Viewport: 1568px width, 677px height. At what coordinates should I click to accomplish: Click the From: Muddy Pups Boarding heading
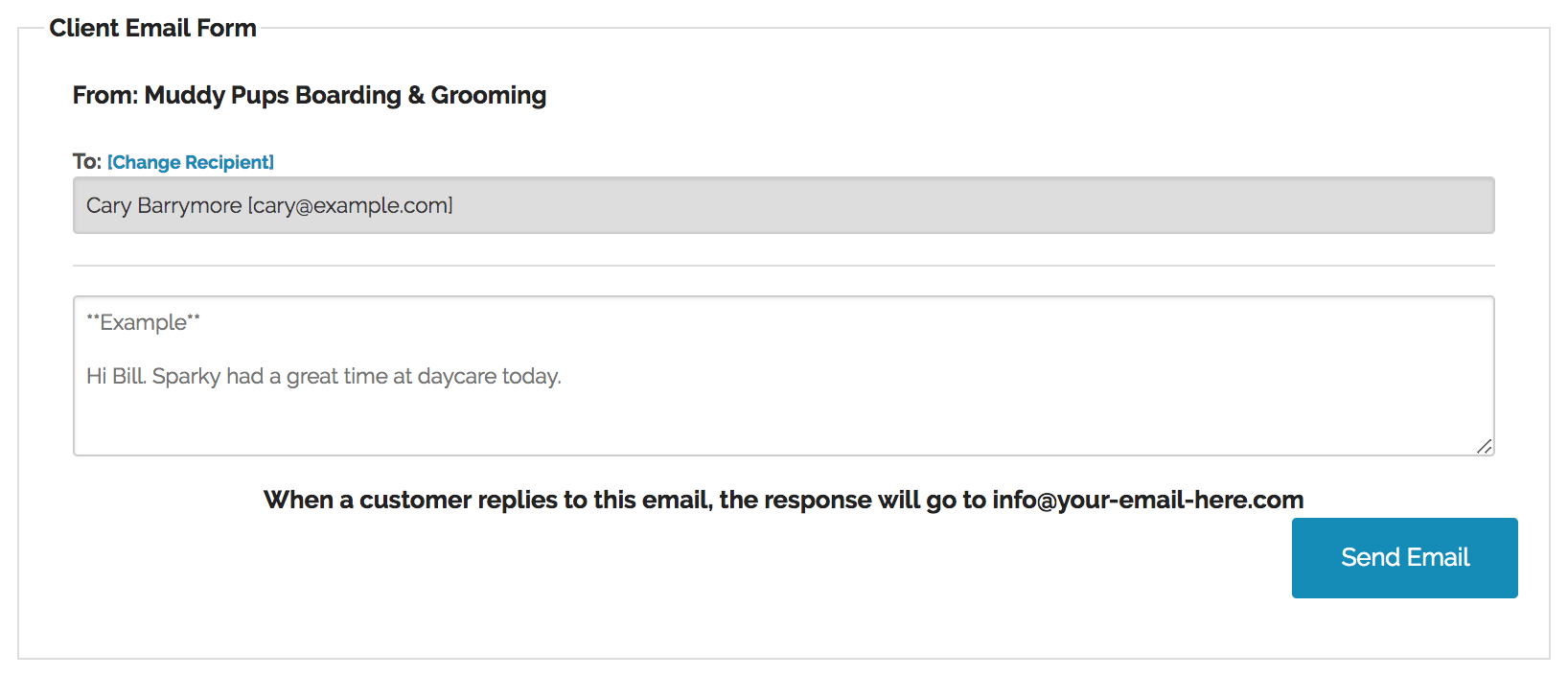[310, 95]
